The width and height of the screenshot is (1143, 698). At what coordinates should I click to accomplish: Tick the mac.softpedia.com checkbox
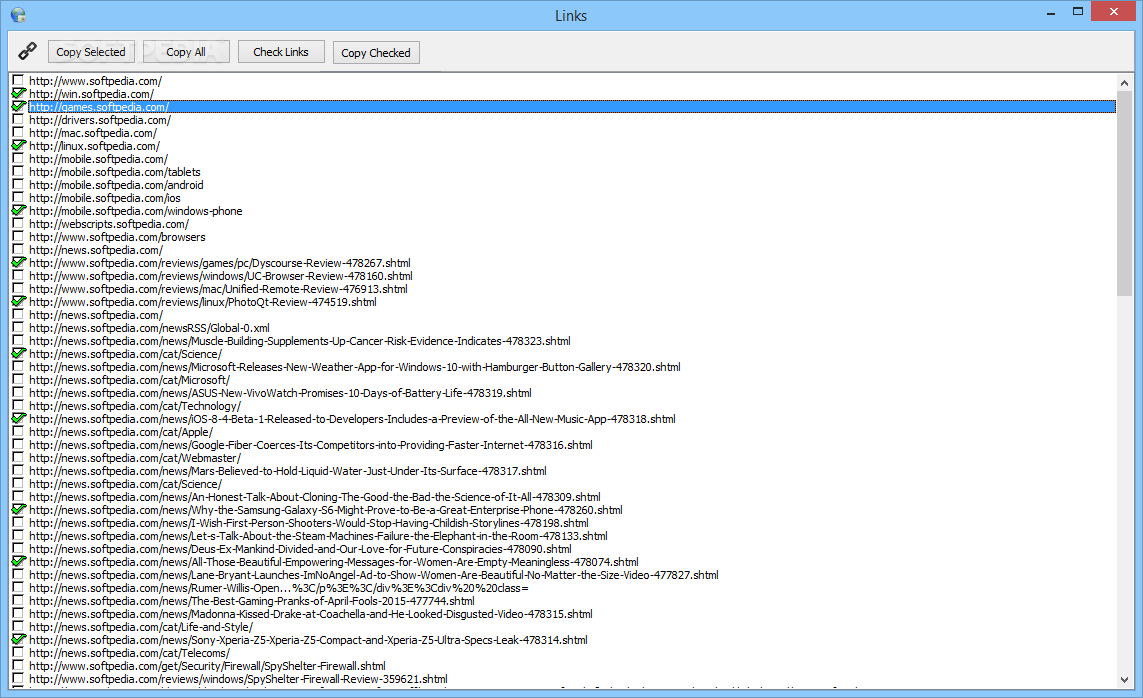coord(17,133)
